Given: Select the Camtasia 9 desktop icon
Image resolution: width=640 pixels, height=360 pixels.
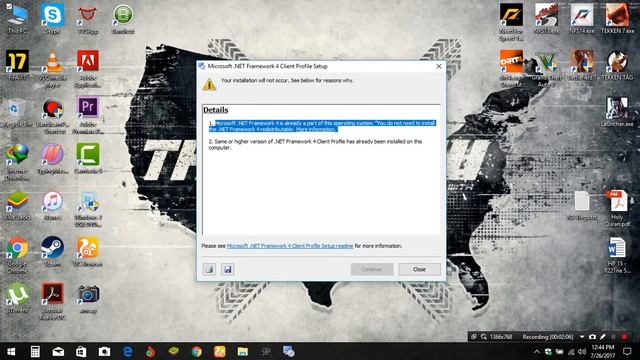Looking at the screenshot, I should [x=88, y=158].
